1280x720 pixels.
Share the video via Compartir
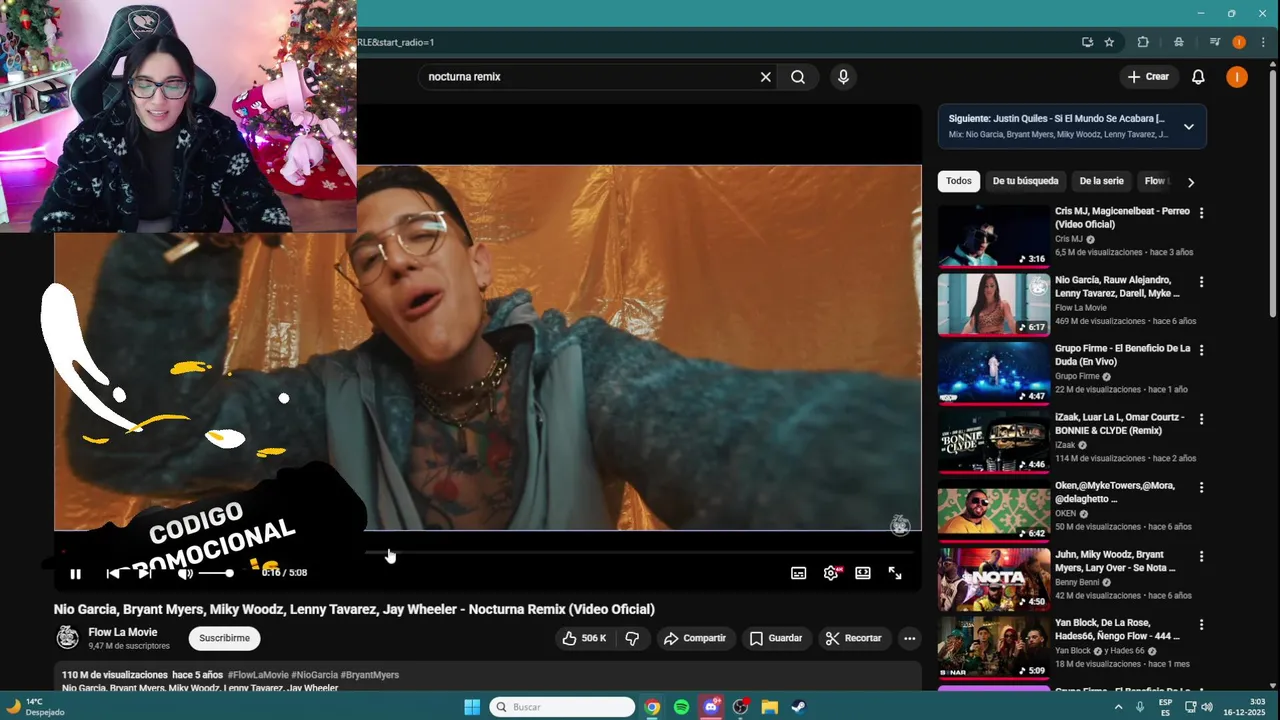[695, 638]
